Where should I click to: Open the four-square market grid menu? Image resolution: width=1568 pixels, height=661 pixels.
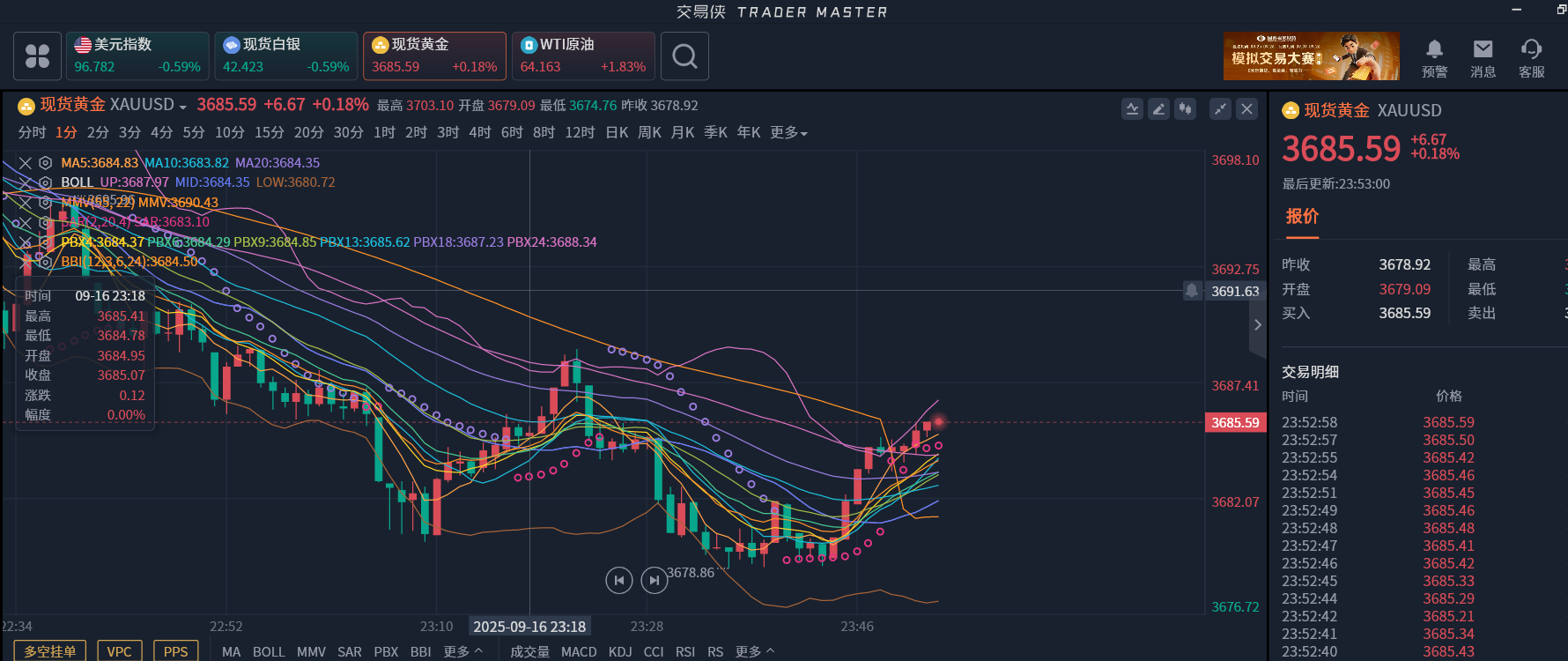pos(37,56)
